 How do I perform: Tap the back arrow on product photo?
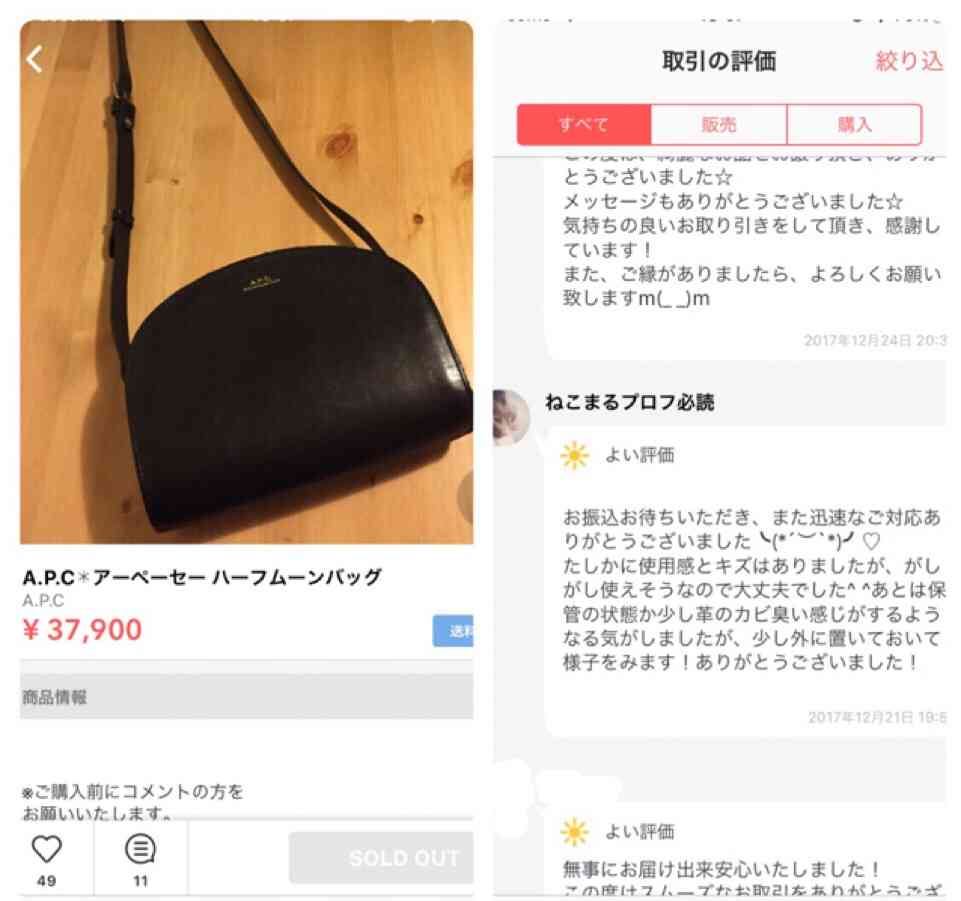tap(34, 59)
